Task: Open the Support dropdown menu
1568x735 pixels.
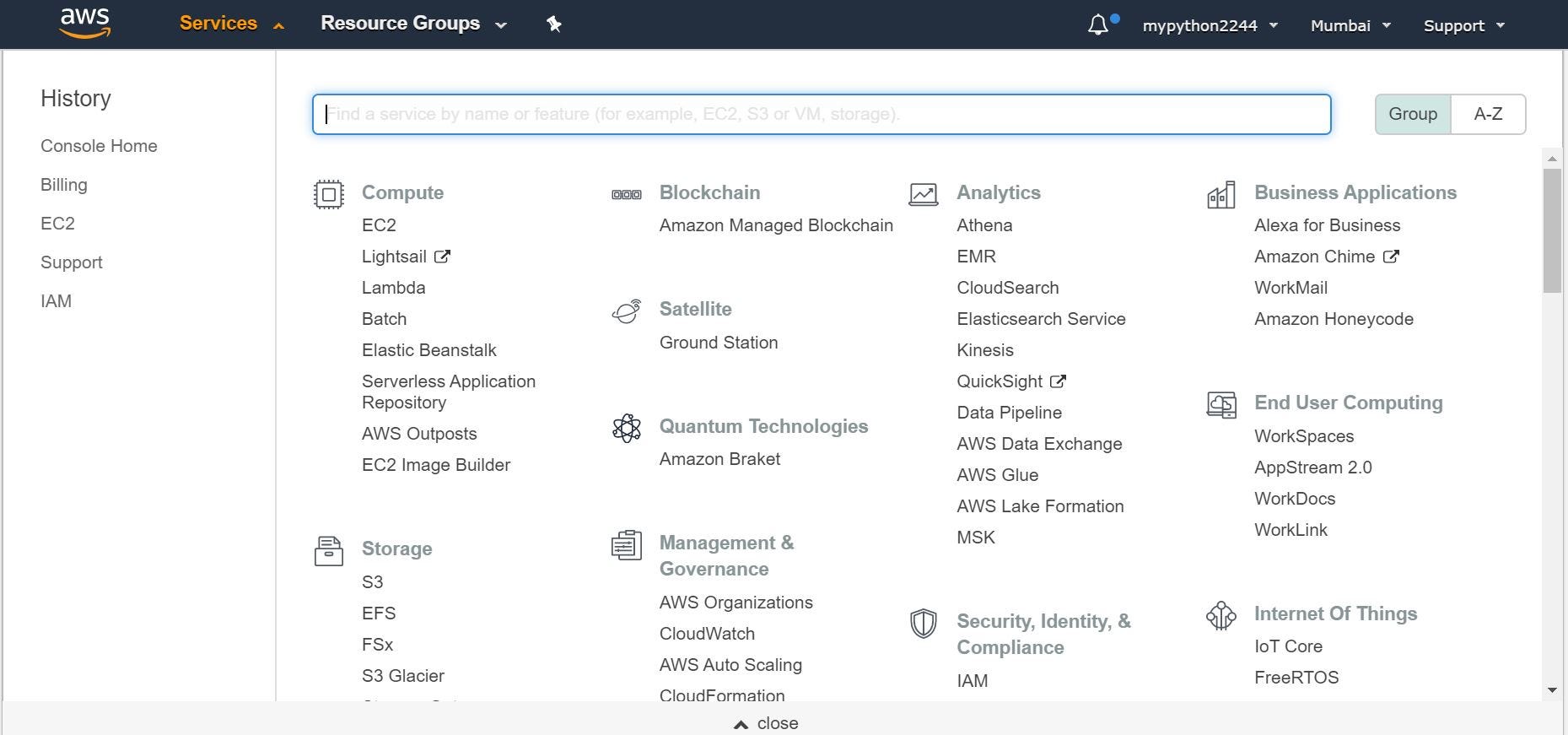Action: [1464, 25]
